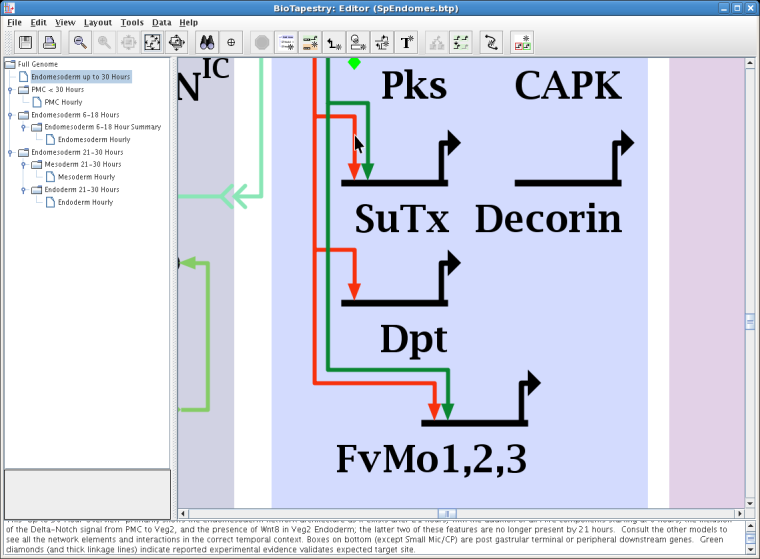Click the Add Gene toolbar icon
This screenshot has height=559, width=760.
310,42
